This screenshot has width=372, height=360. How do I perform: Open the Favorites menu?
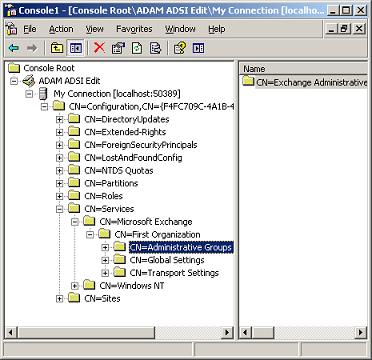pyautogui.click(x=134, y=29)
